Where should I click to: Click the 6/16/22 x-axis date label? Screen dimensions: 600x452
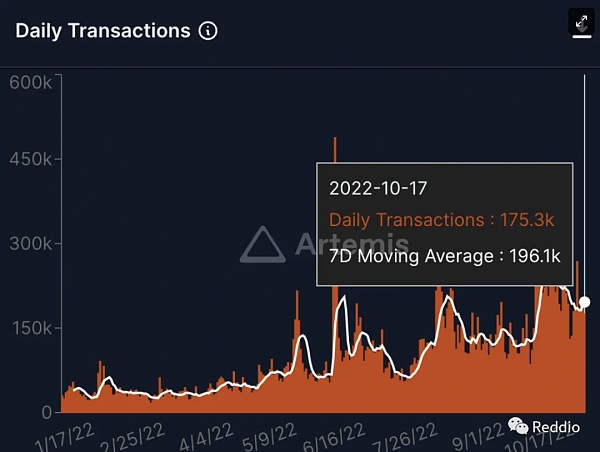(x=334, y=437)
